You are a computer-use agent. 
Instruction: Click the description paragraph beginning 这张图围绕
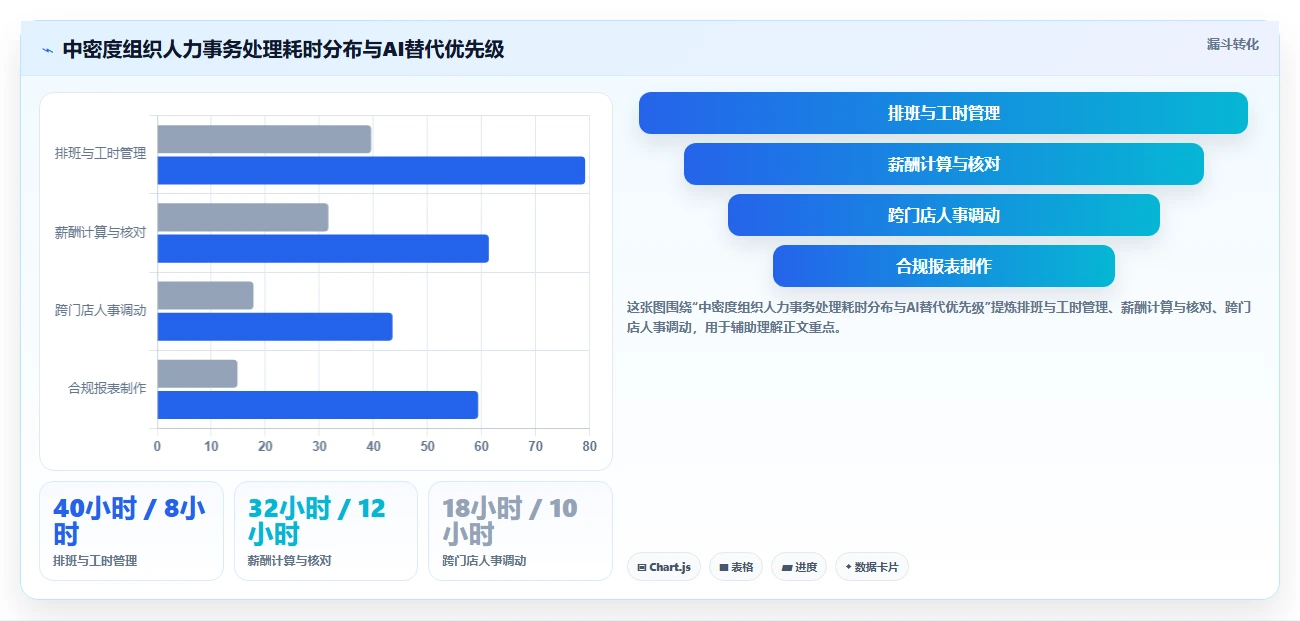click(x=939, y=317)
